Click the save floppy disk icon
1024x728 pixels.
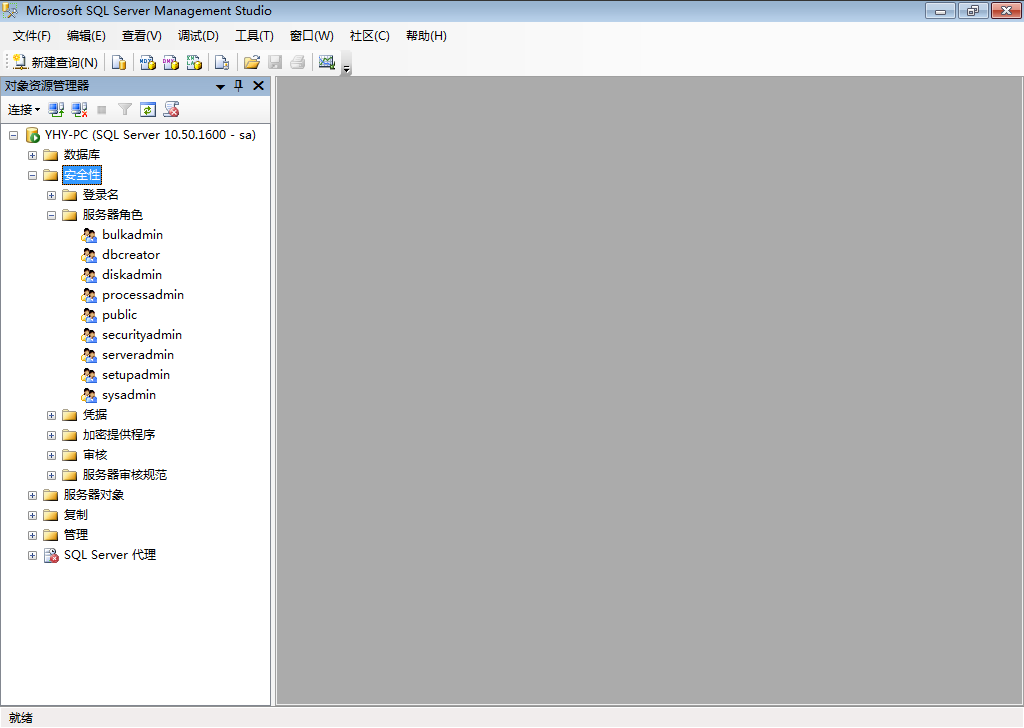click(x=275, y=62)
